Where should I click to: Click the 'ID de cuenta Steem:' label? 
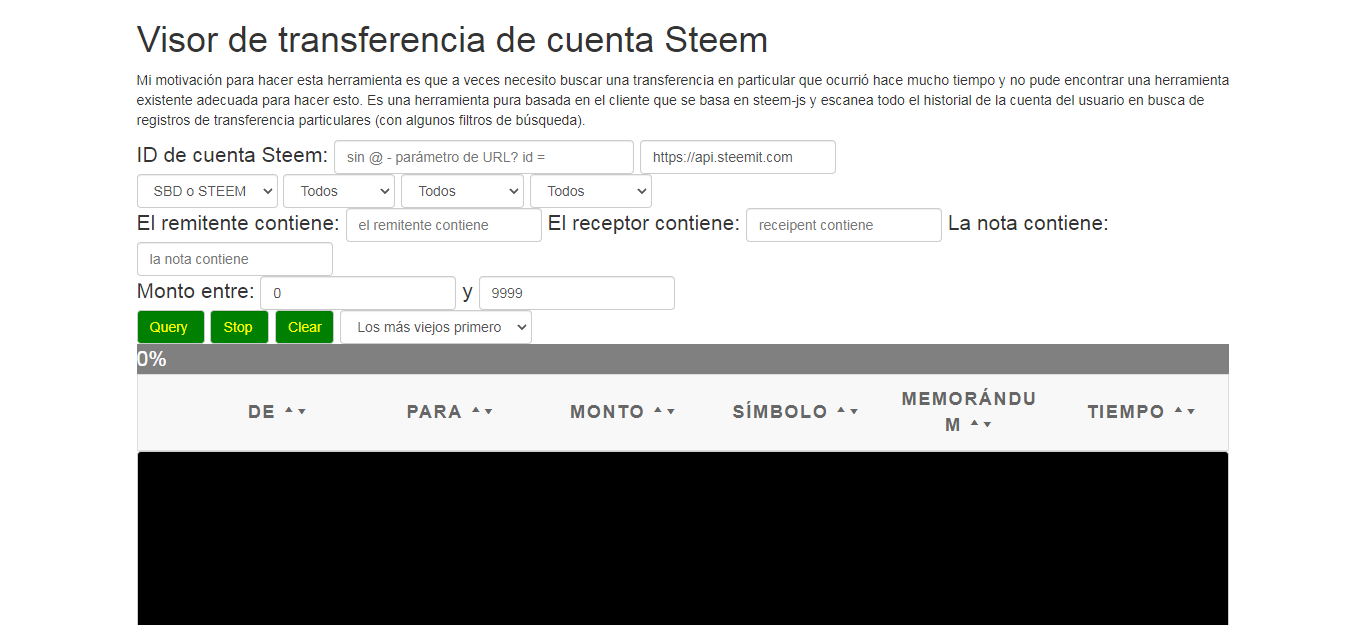(x=232, y=156)
